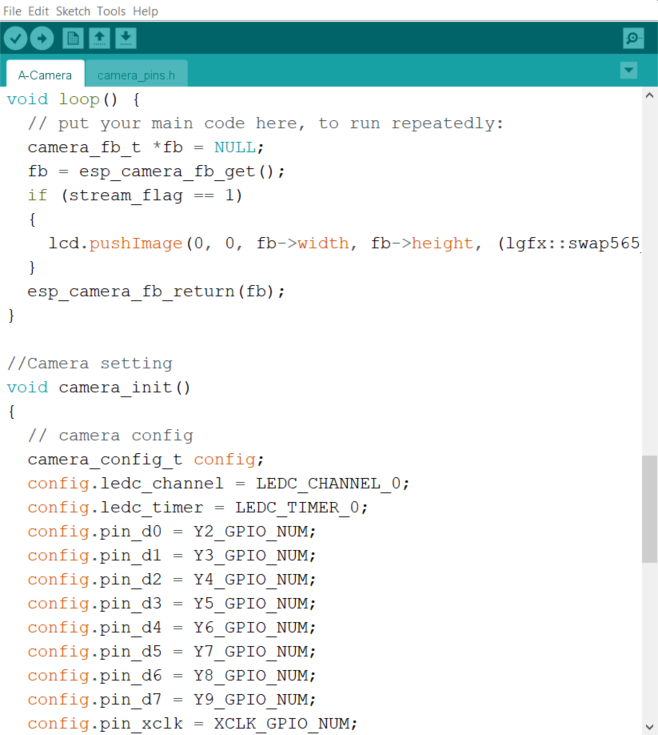Viewport: 658px width, 735px height.
Task: Click the 'config.pin_d4 = Y6_GPIO_NUM;' line
Action: (x=172, y=627)
